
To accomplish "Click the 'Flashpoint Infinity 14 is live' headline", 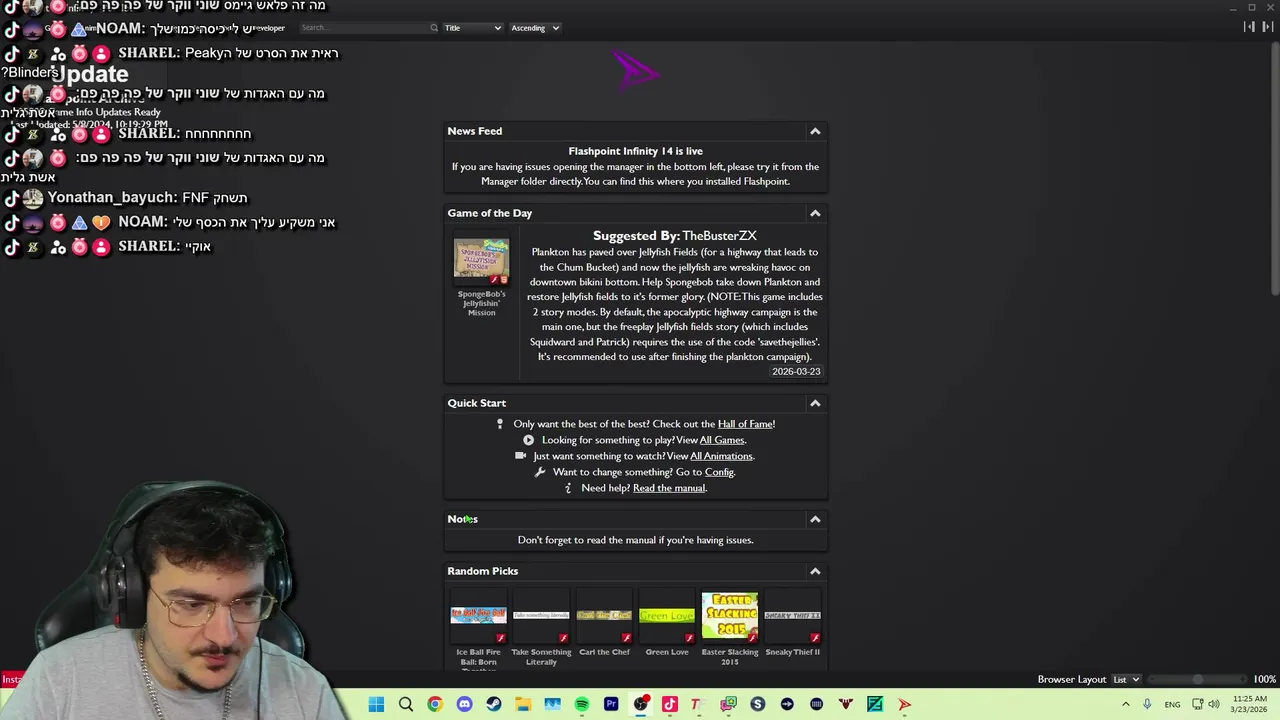I will (x=636, y=151).
